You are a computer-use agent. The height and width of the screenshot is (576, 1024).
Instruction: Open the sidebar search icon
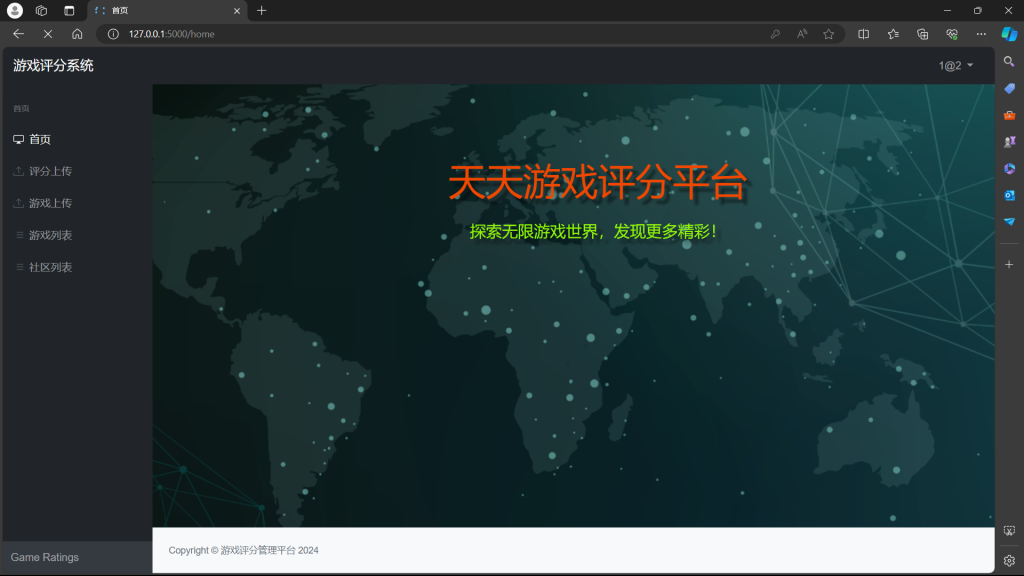(1009, 61)
